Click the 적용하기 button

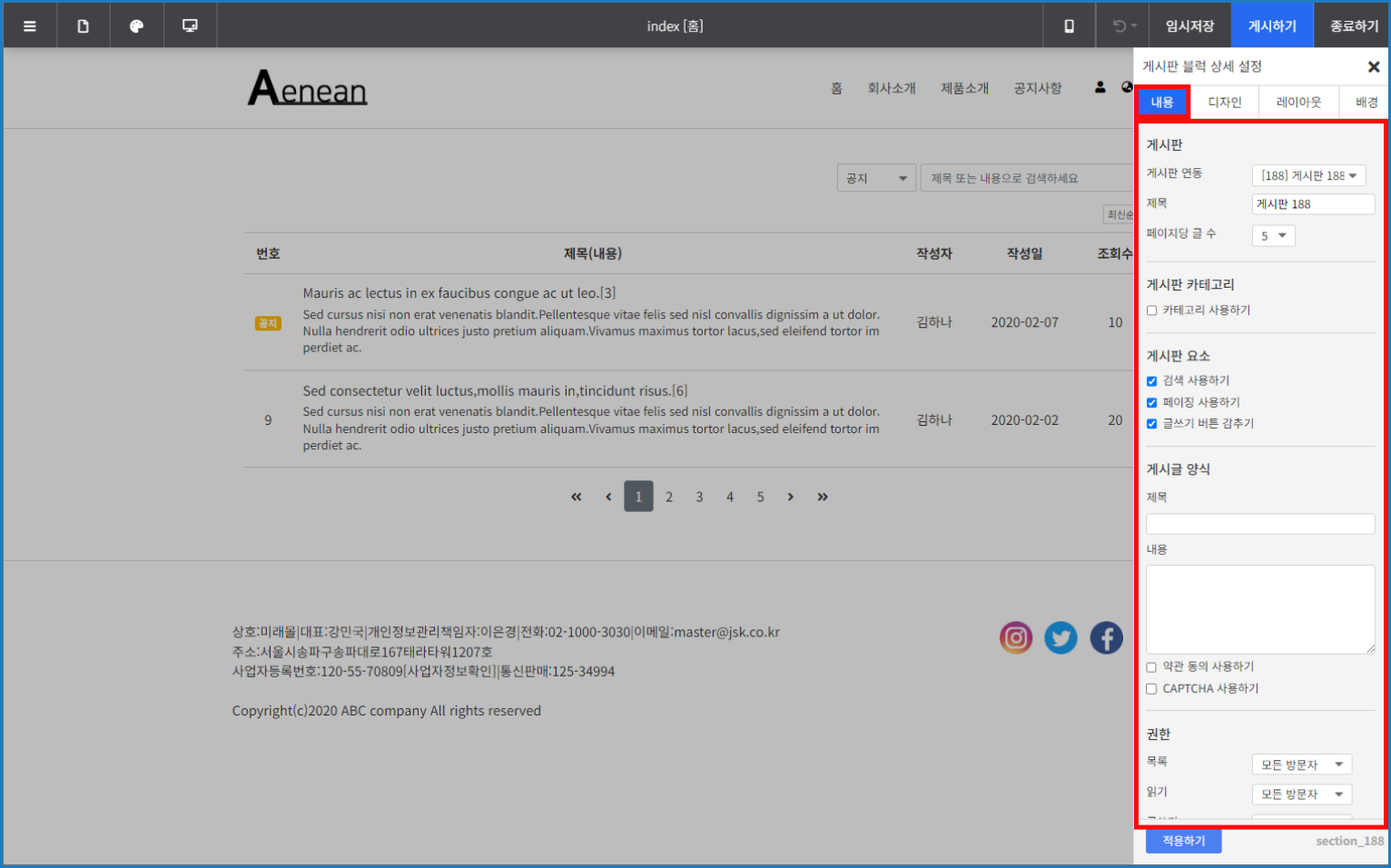click(x=1183, y=841)
